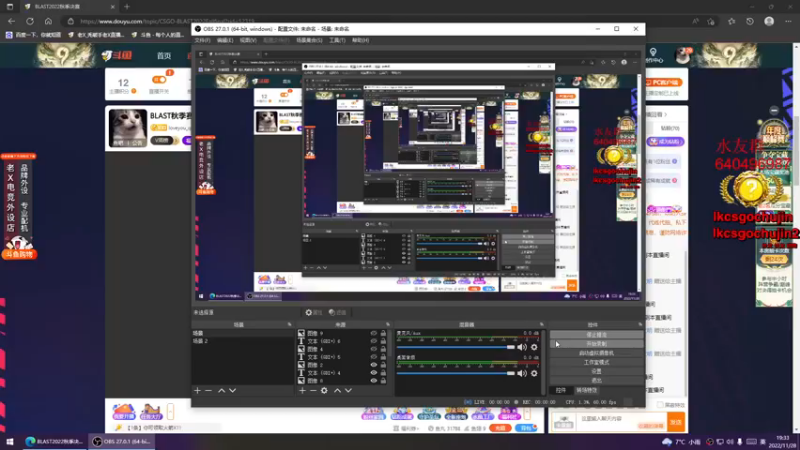800x450 pixels.
Task: Click the 开始录制 button
Action: point(596,344)
